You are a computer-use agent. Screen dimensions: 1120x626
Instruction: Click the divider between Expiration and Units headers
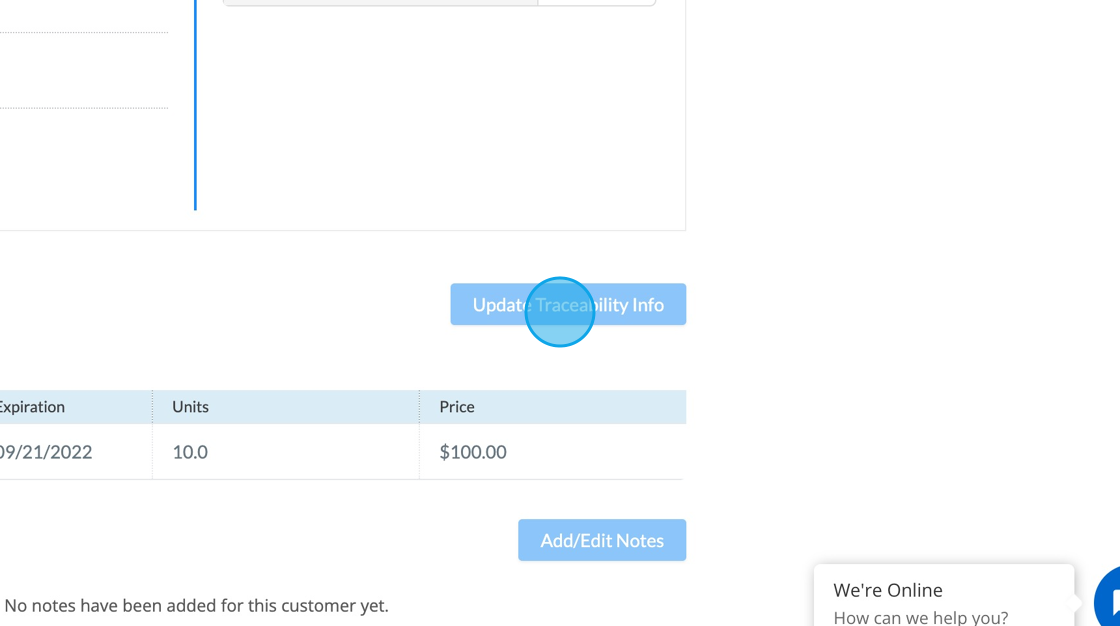point(152,407)
